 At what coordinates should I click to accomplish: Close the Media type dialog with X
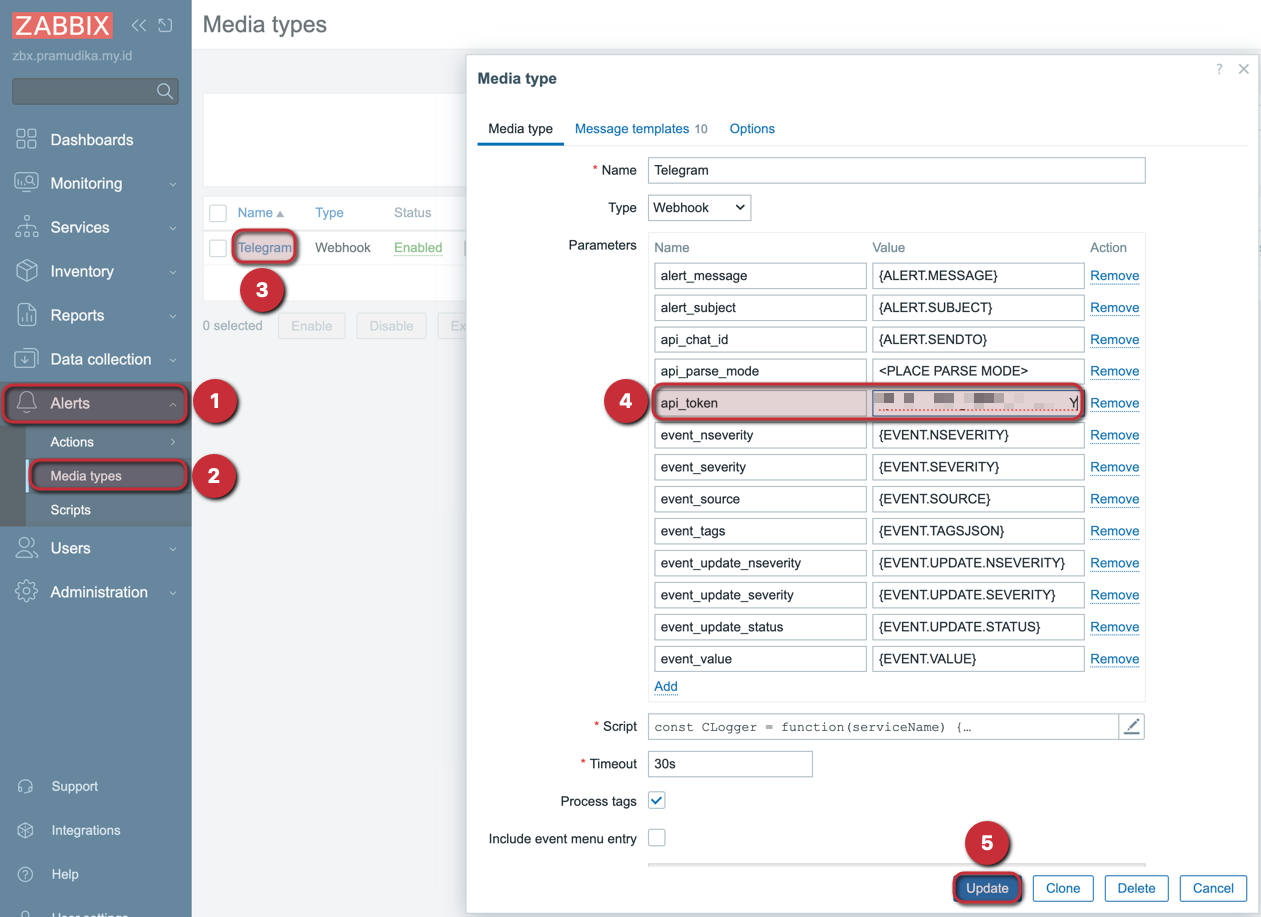click(1244, 69)
